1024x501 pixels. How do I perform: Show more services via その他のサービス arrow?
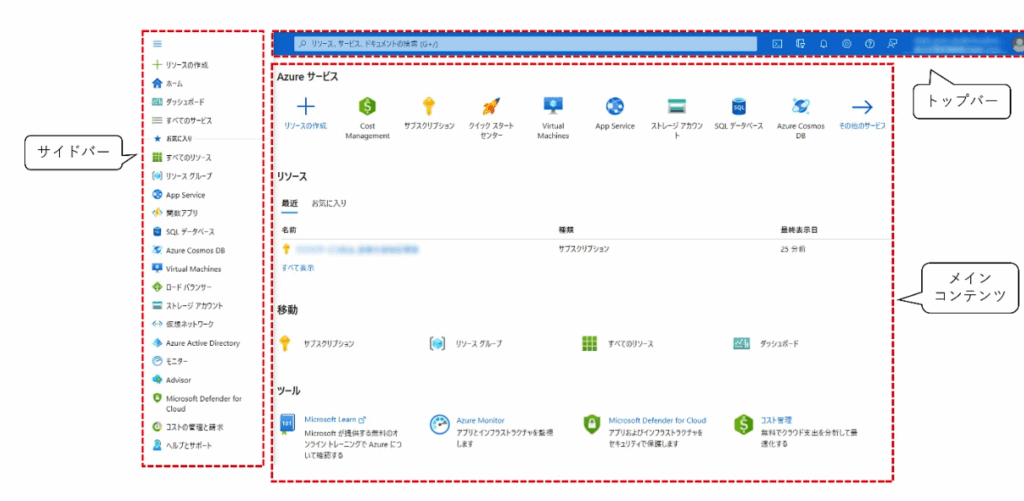click(x=862, y=107)
